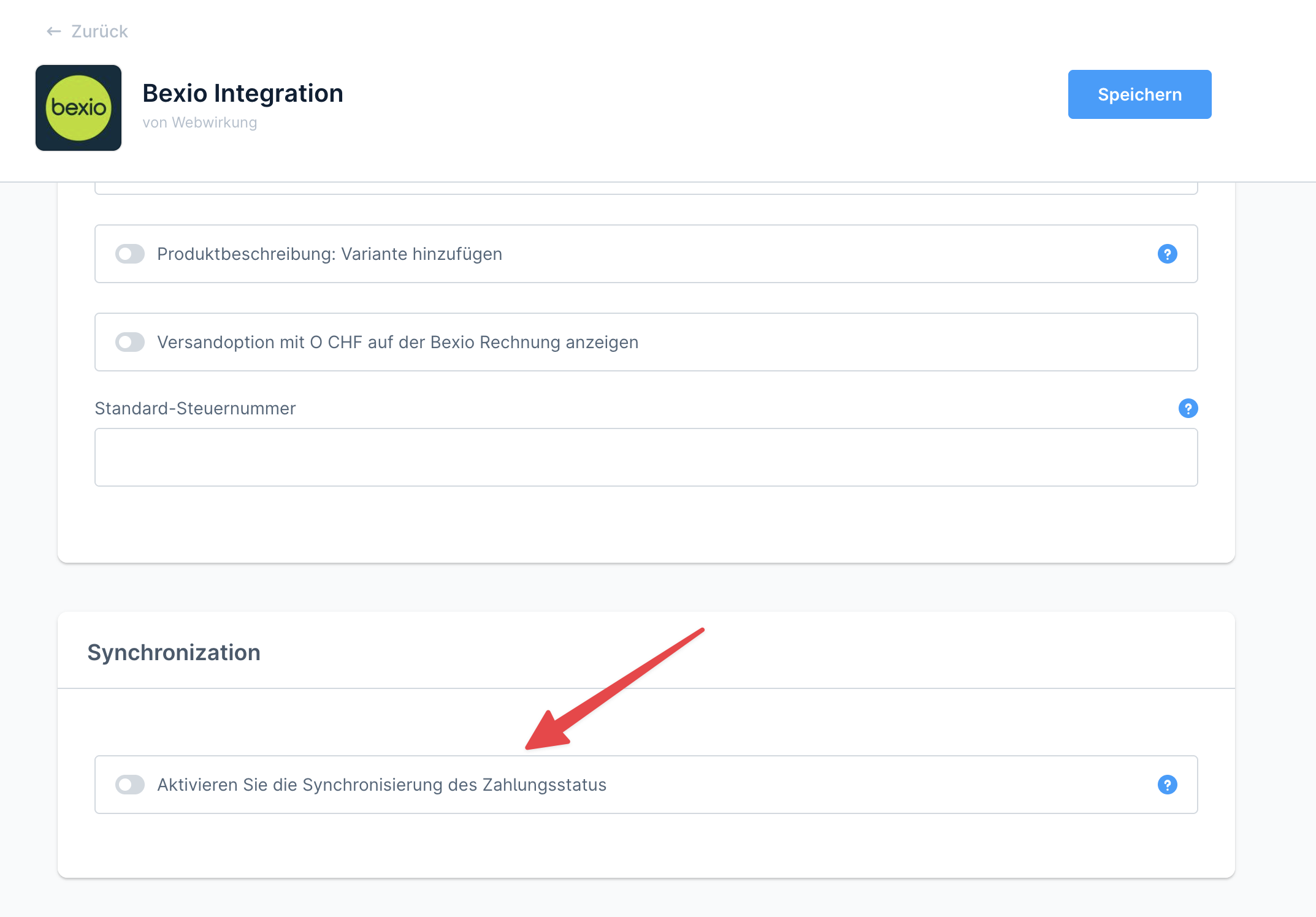Aktivieren Sie die Synchronisierung des Zahlungsstatus
Image resolution: width=1316 pixels, height=917 pixels.
click(x=129, y=785)
